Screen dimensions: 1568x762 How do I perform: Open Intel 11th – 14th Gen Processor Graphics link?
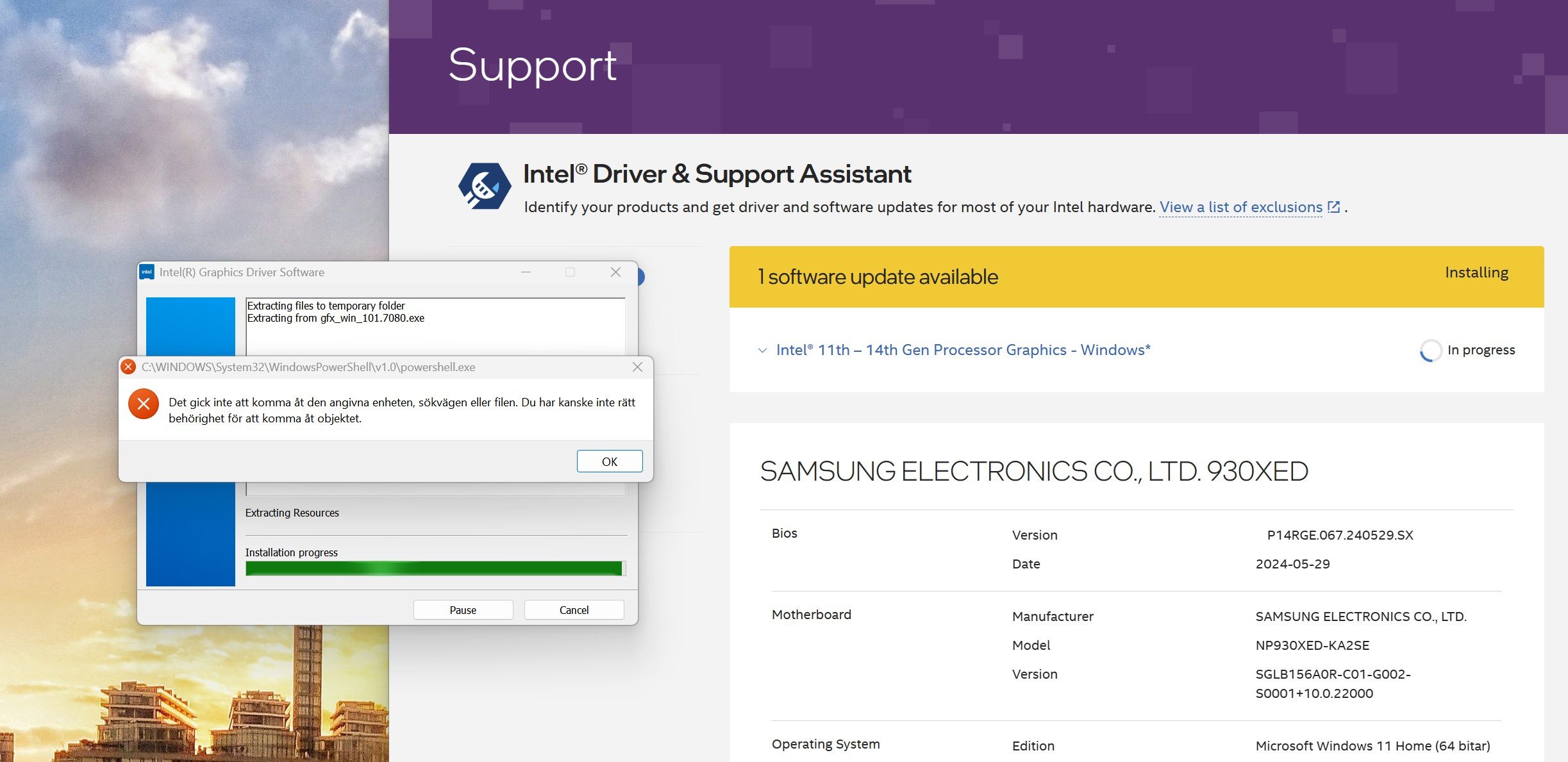click(963, 350)
